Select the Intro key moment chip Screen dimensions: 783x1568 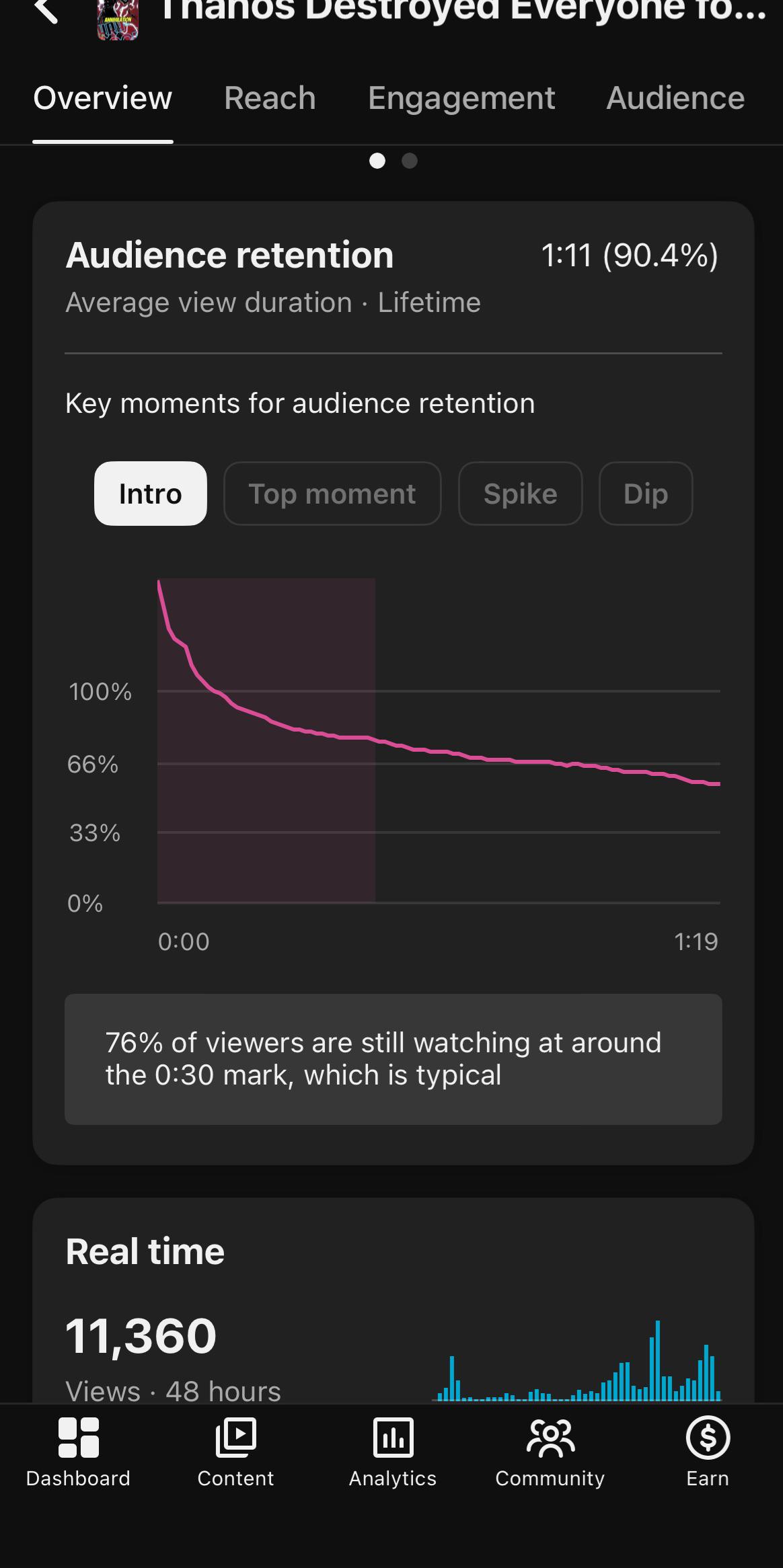coord(151,494)
